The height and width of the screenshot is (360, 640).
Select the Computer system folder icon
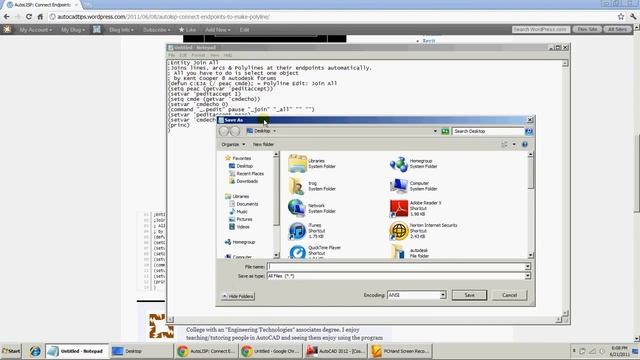(398, 186)
